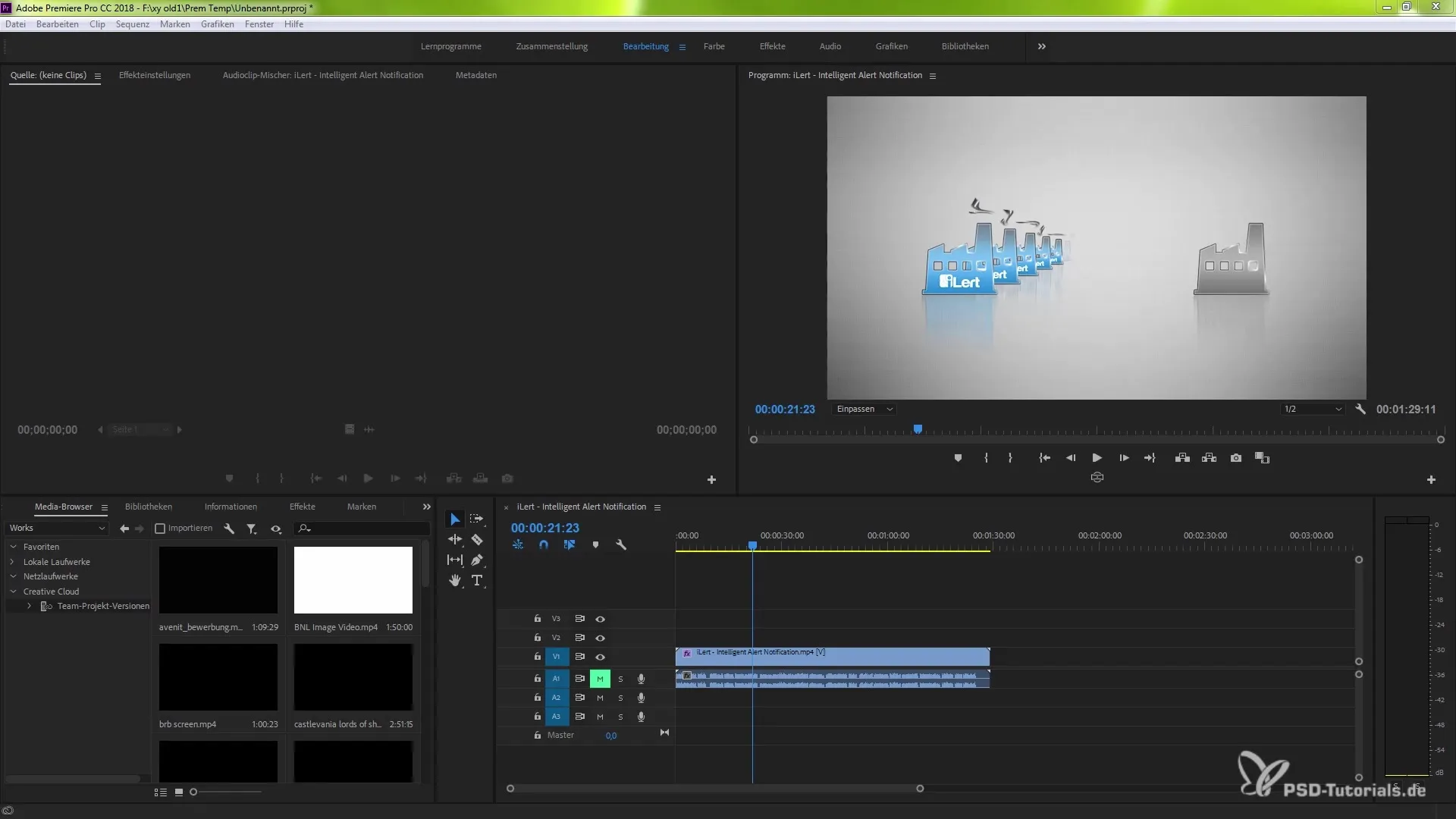1456x819 pixels.
Task: Go to Out point in Program monitor
Action: click(x=1150, y=458)
